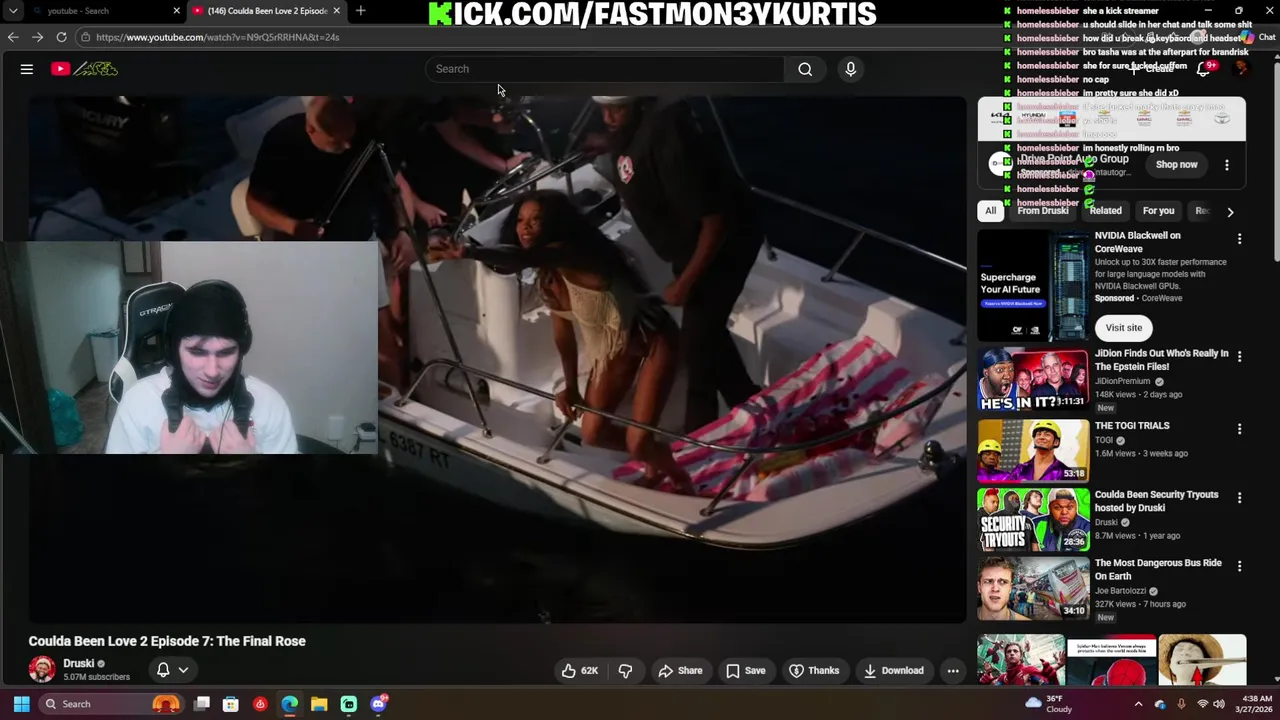Viewport: 1280px width, 720px height.
Task: Open the YouTube guide hamburger menu
Action: click(x=27, y=69)
